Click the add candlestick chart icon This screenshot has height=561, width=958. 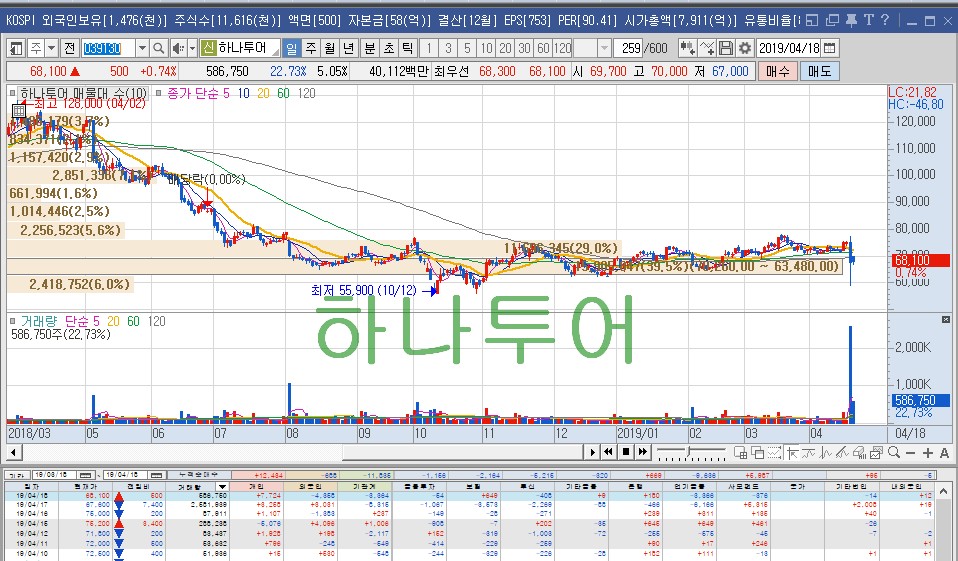click(x=687, y=48)
